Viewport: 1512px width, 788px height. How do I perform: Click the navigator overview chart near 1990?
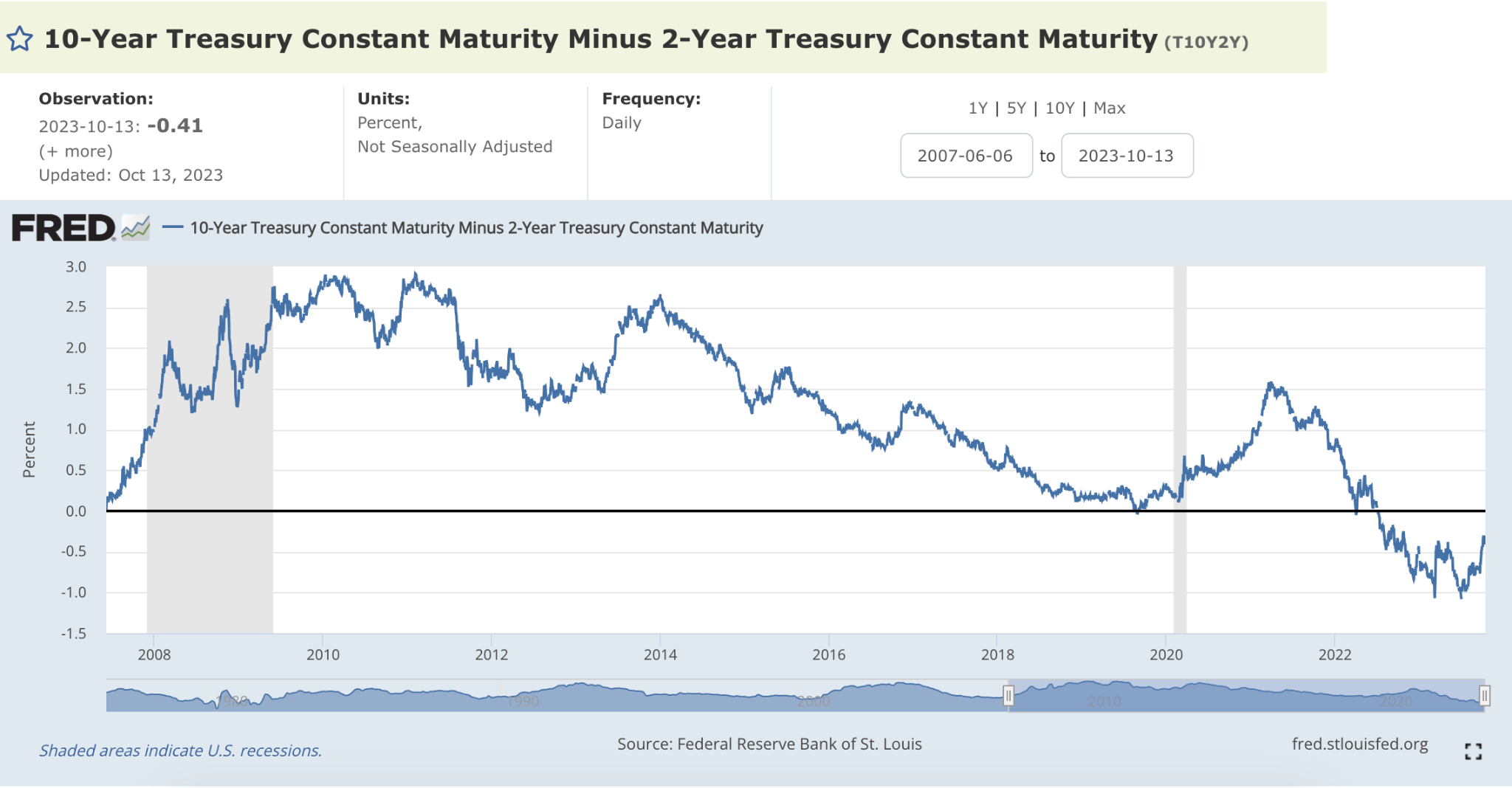pyautogui.click(x=523, y=696)
